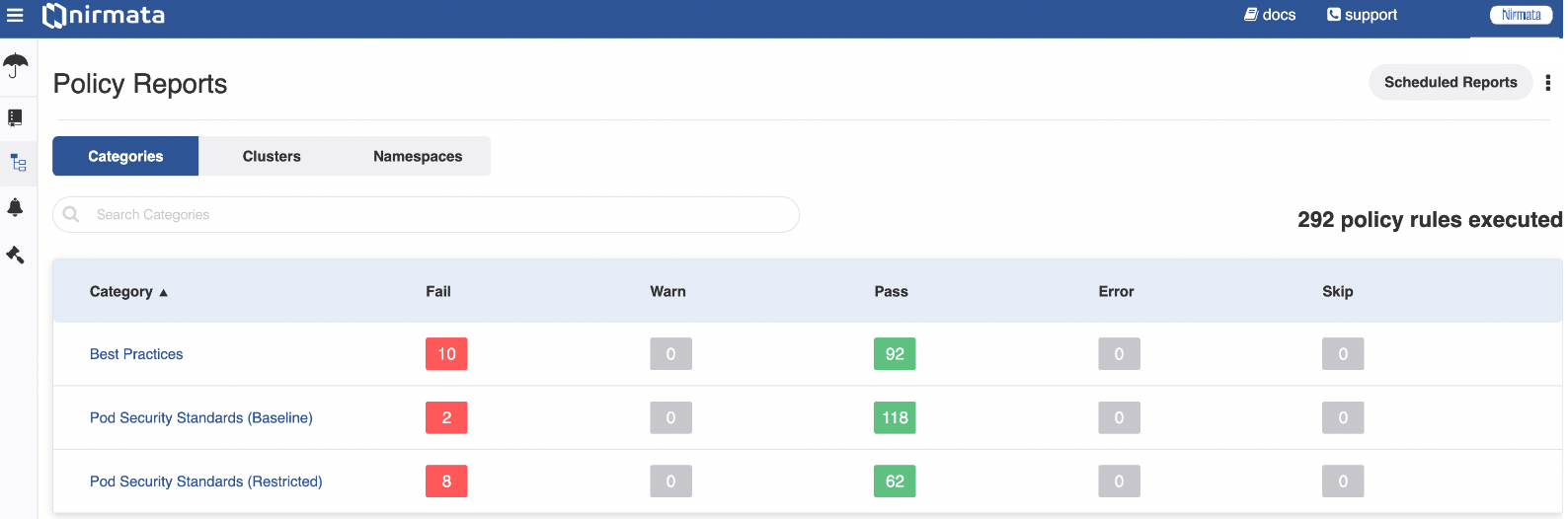The image size is (1568, 519).
Task: Open the hamburger navigation menu
Action: click(15, 15)
